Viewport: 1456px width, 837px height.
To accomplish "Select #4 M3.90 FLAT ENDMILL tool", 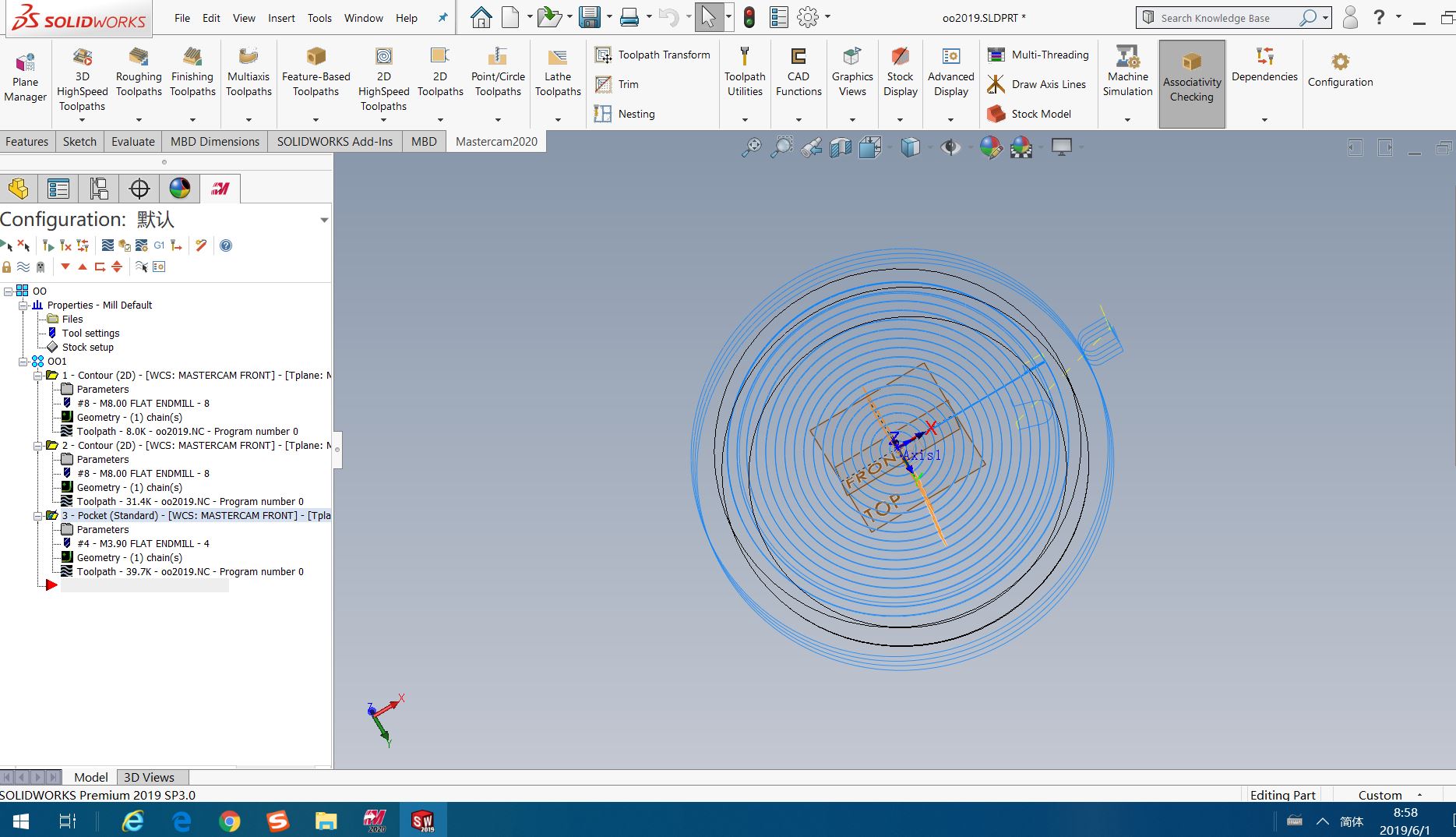I will pos(143,544).
